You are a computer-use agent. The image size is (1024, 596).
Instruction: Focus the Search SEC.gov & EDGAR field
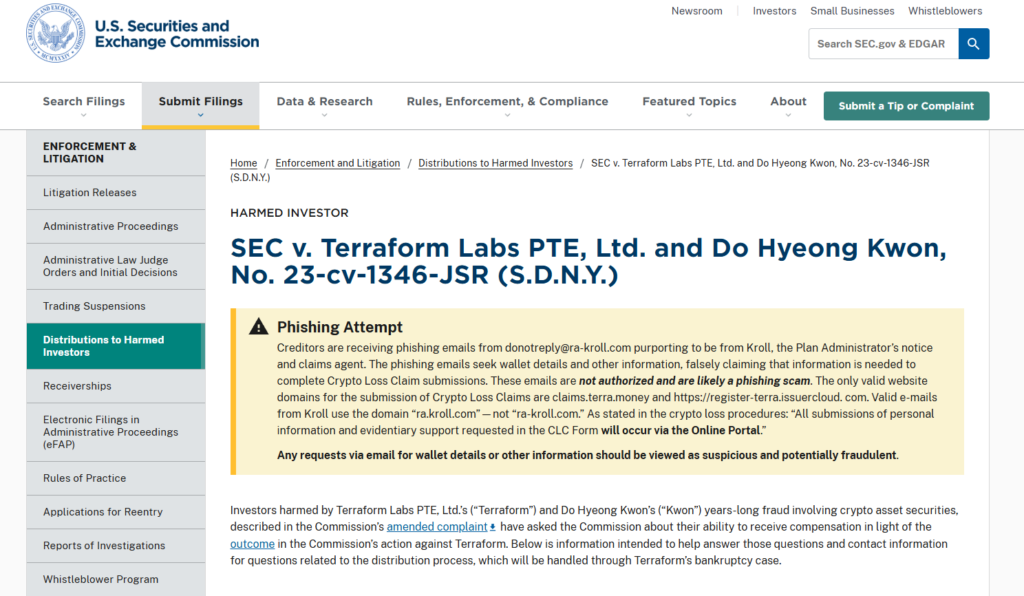pos(884,44)
